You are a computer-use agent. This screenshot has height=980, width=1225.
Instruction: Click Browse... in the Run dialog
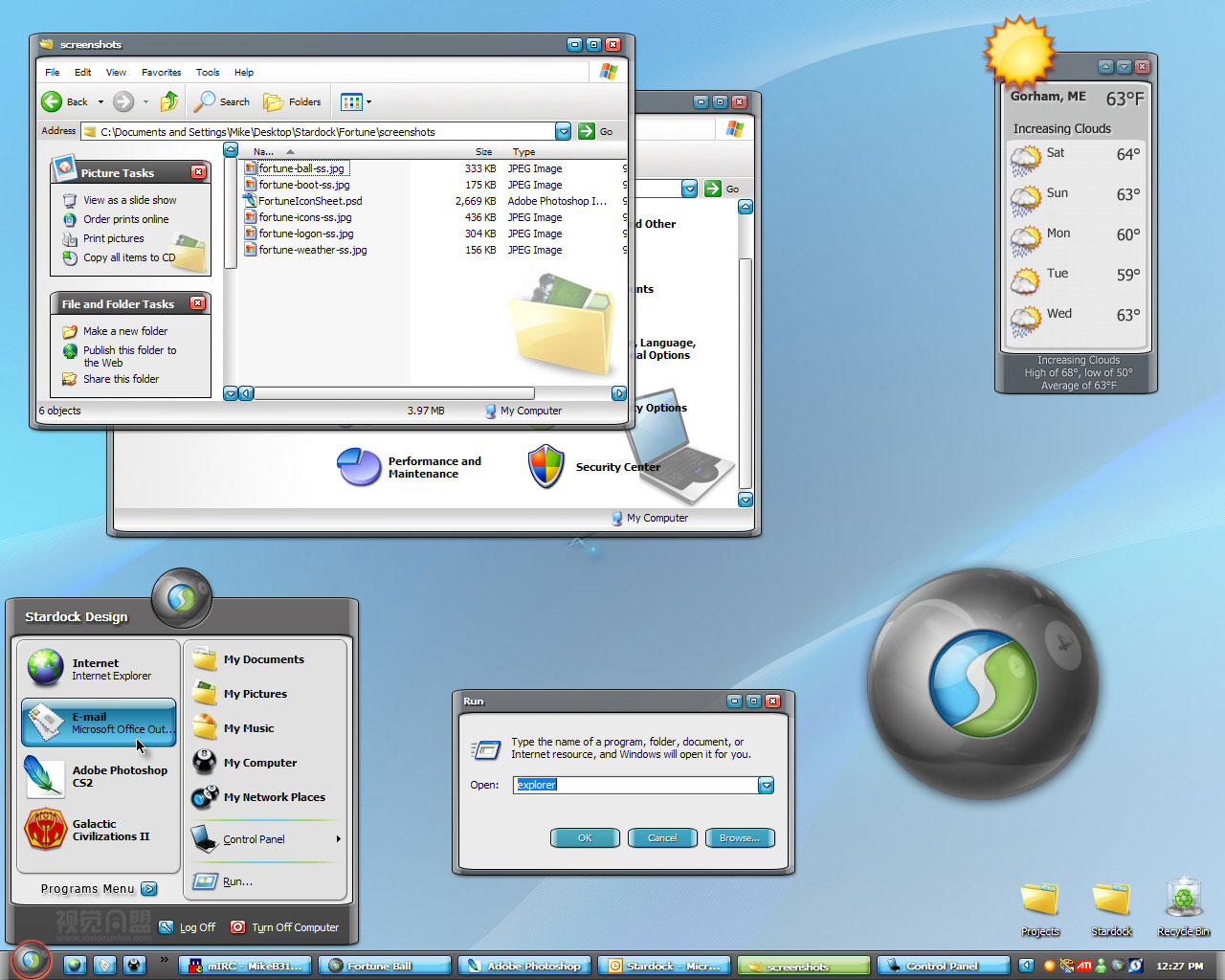740,837
